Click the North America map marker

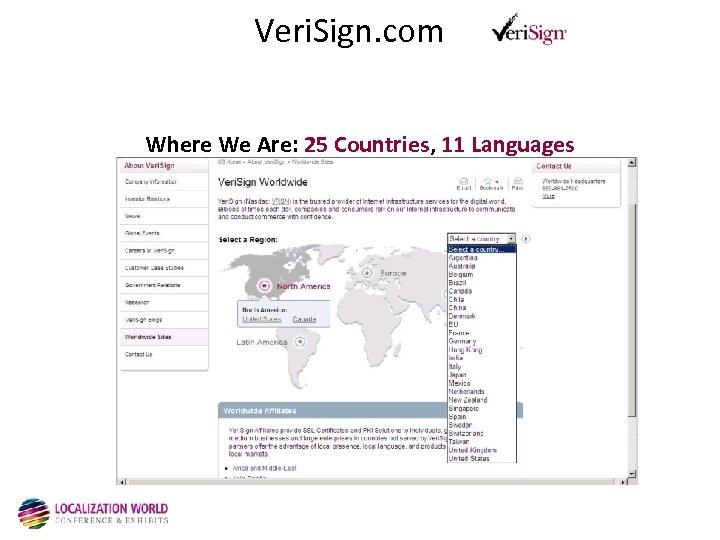click(x=264, y=286)
